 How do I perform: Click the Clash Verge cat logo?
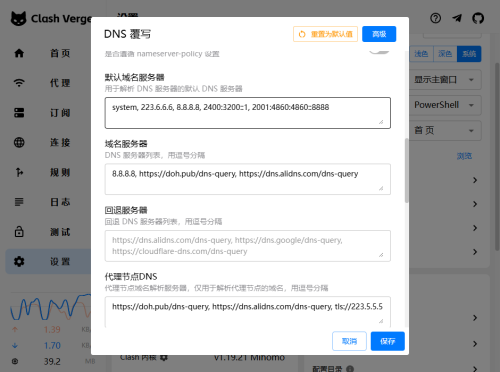point(18,18)
